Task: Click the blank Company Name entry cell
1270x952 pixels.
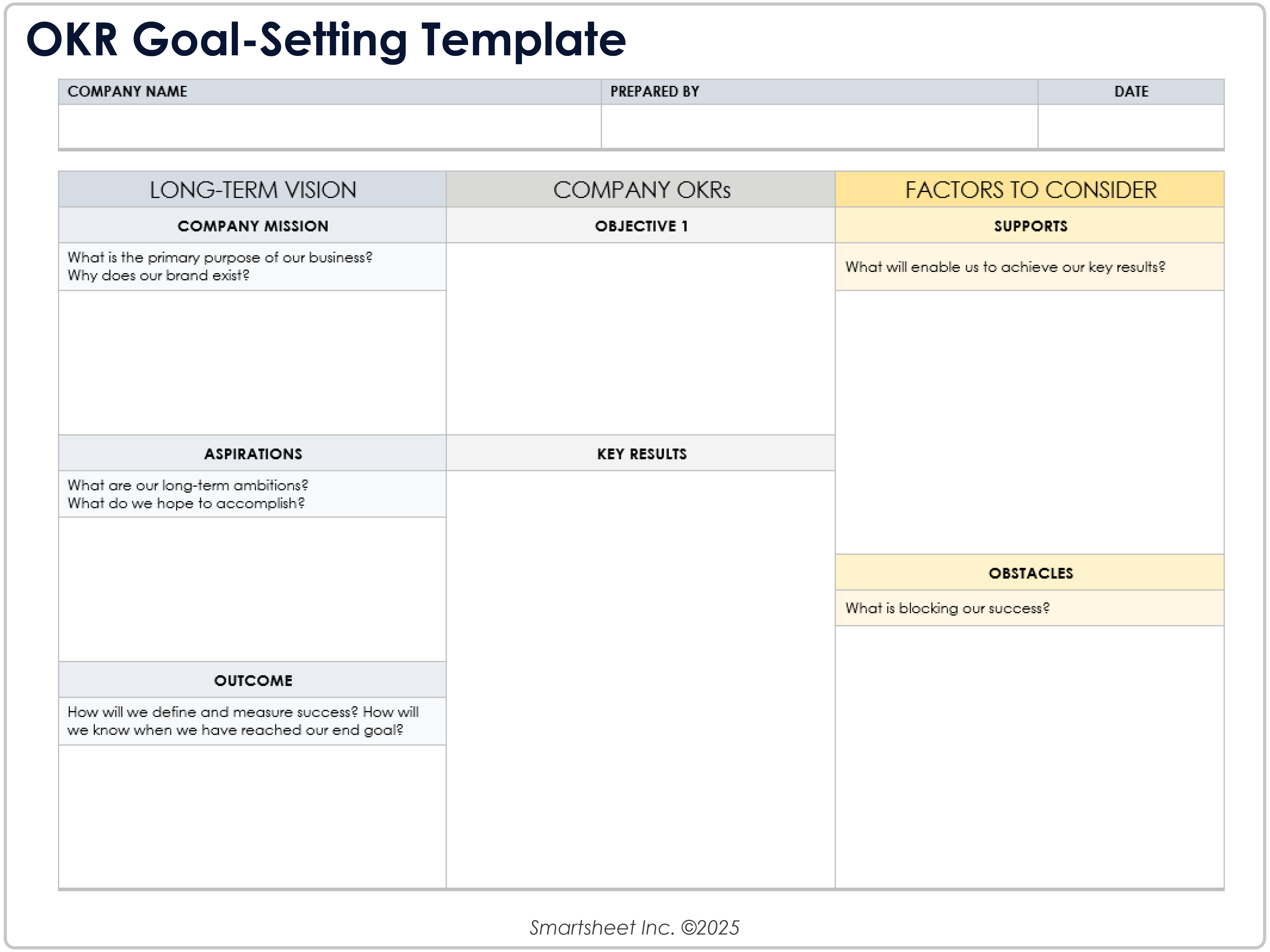Action: [330, 126]
